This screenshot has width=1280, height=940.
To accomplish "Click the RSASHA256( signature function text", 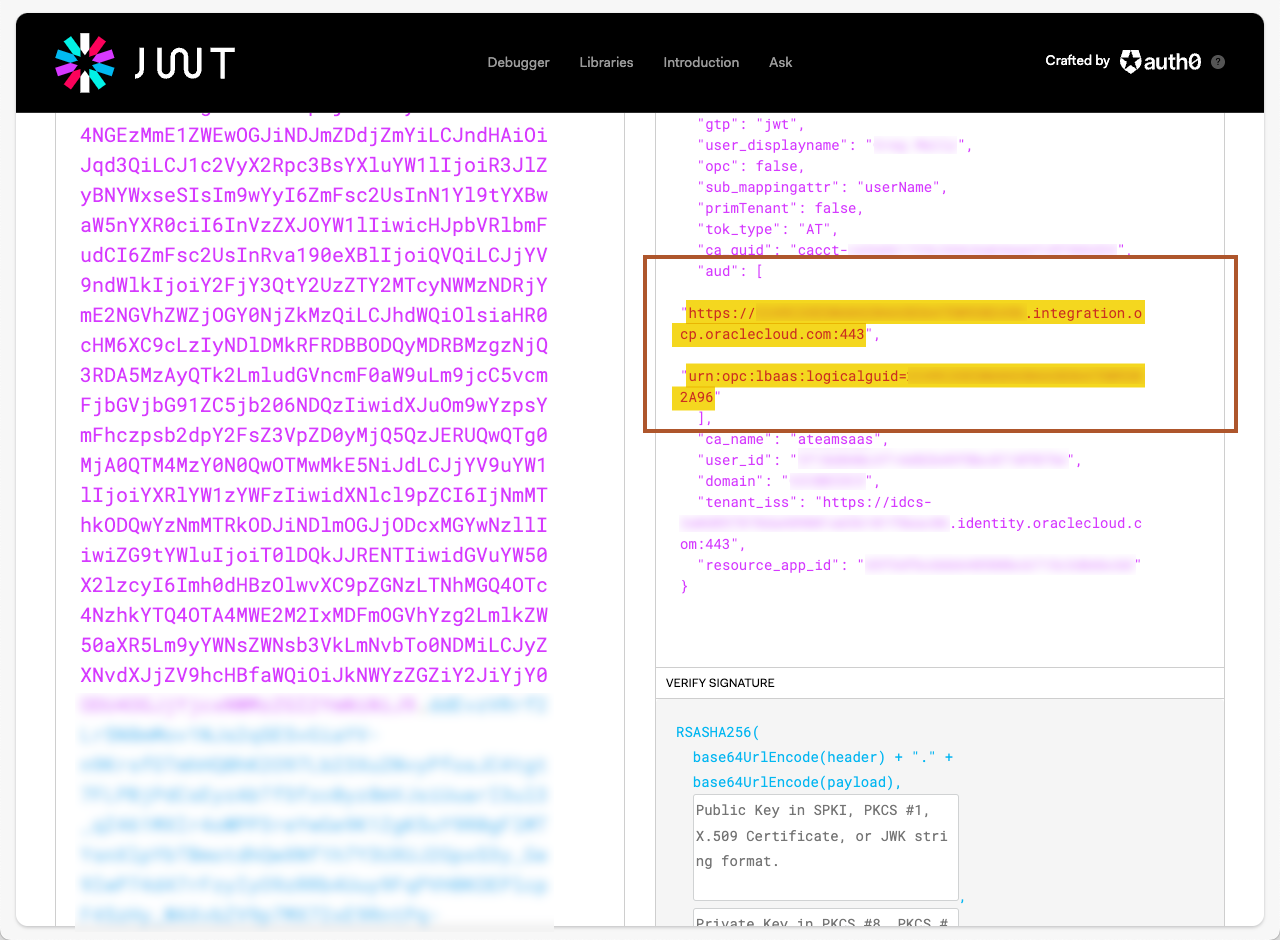I will [x=717, y=732].
